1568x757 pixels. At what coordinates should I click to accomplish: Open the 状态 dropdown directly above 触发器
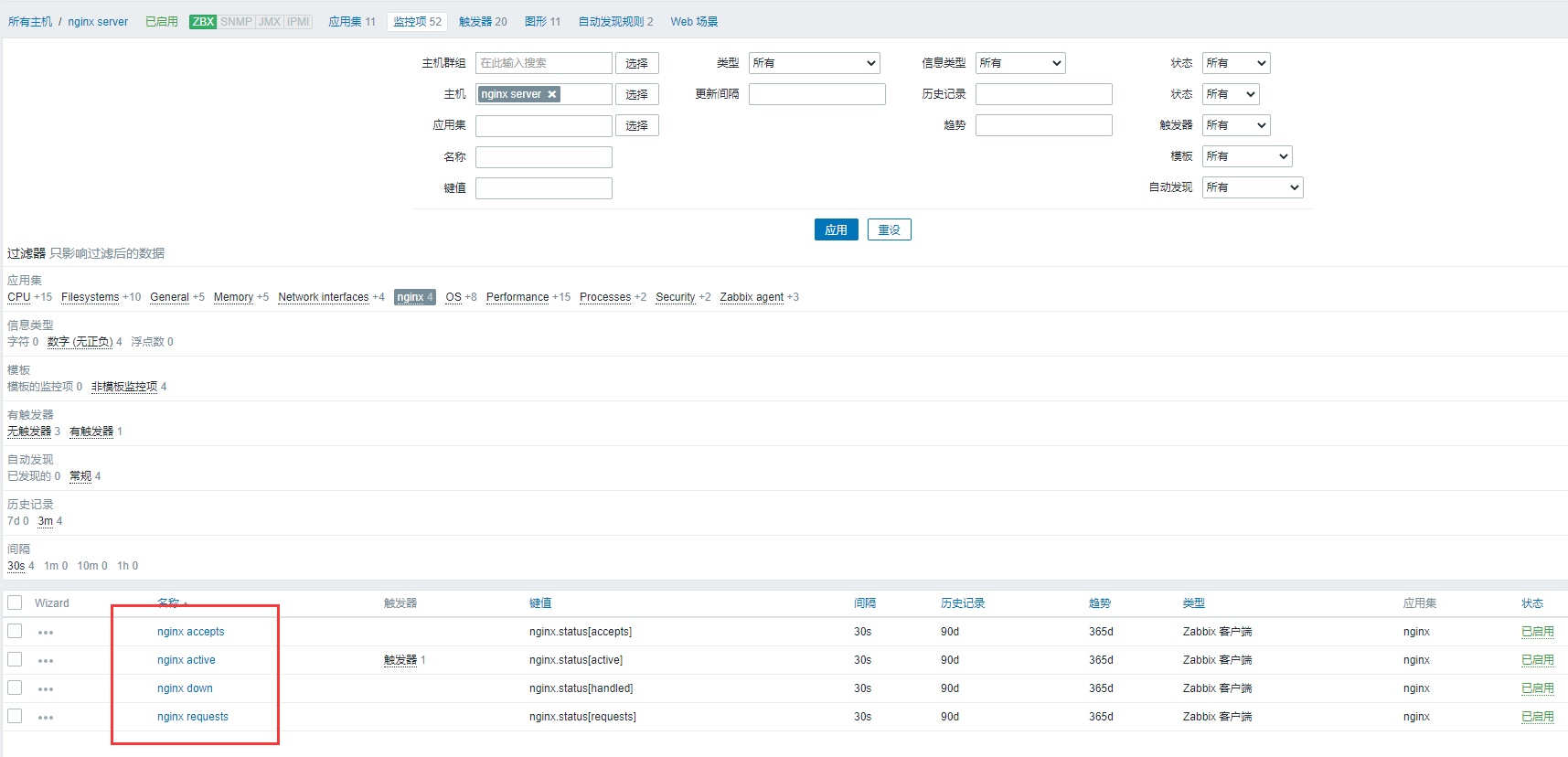pyautogui.click(x=1231, y=94)
